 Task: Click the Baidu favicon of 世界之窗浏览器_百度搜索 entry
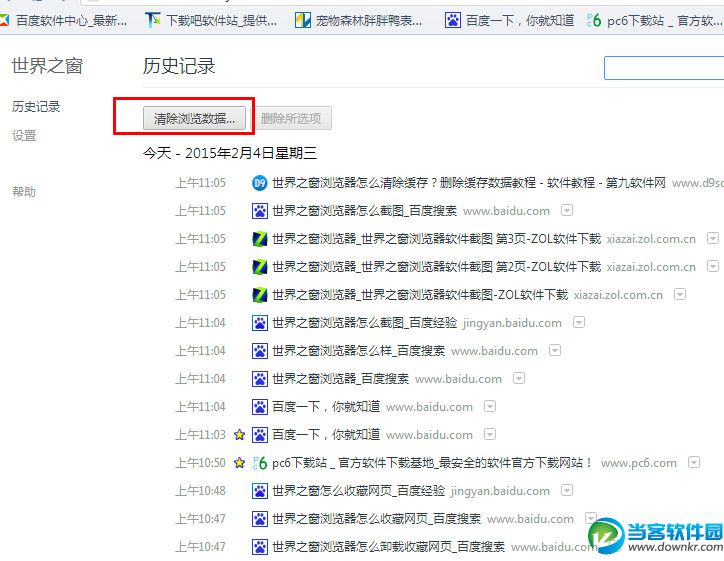pyautogui.click(x=259, y=379)
